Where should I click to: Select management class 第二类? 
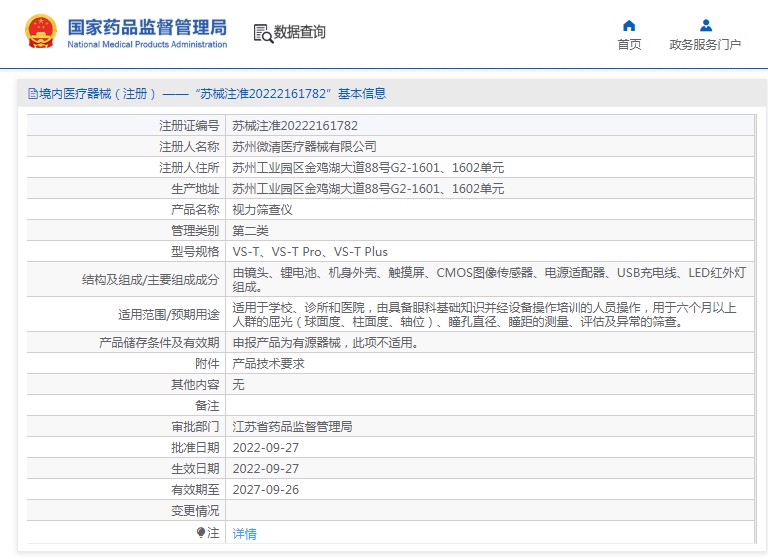(x=250, y=231)
